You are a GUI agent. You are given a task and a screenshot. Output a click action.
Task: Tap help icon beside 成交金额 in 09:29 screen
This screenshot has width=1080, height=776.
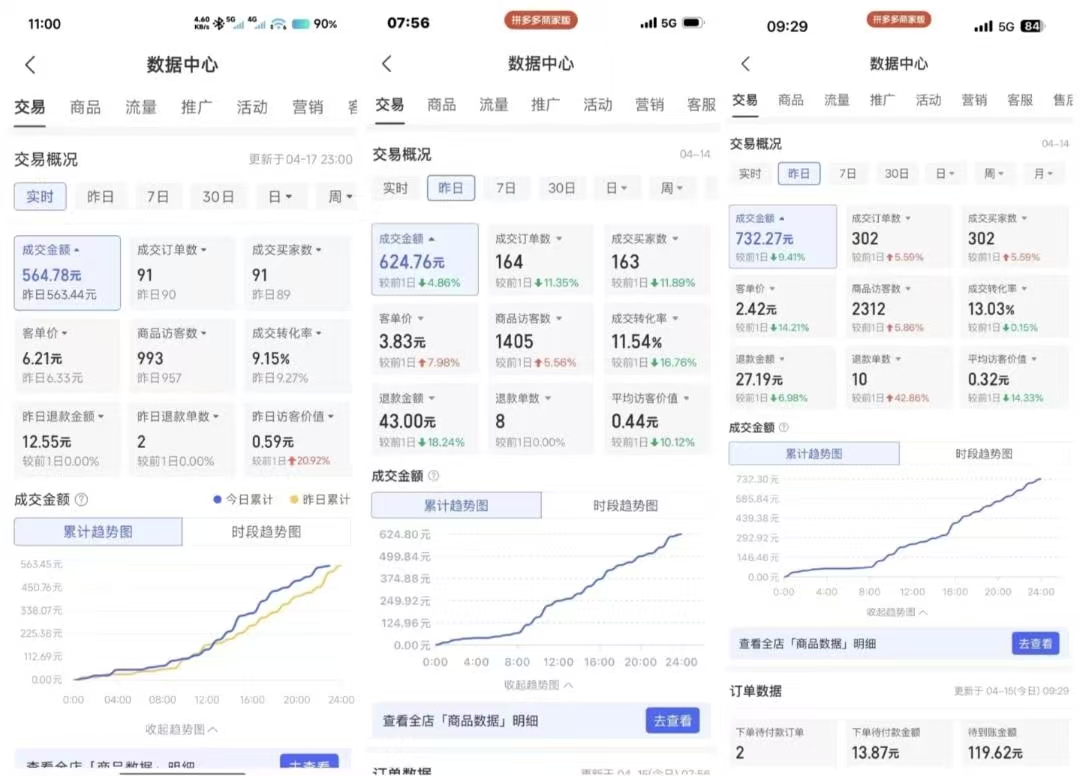point(783,428)
